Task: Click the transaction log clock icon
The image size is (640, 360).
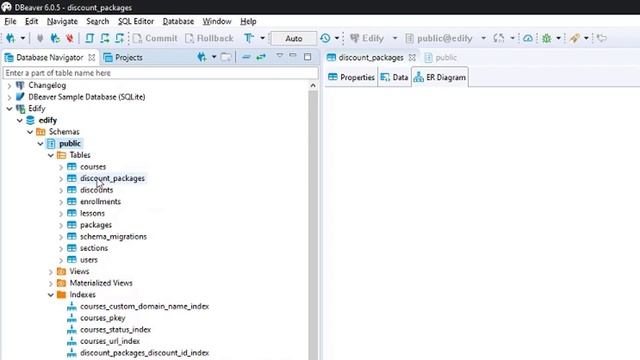Action: click(325, 38)
